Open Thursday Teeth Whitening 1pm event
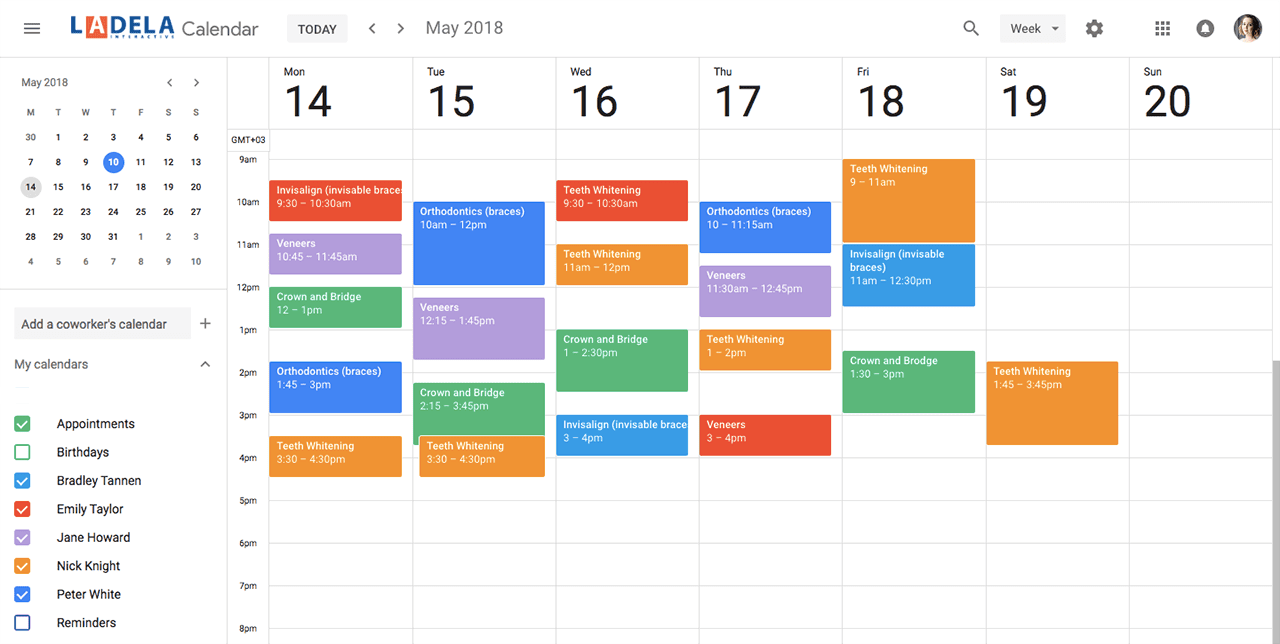This screenshot has height=644, width=1280. 765,350
